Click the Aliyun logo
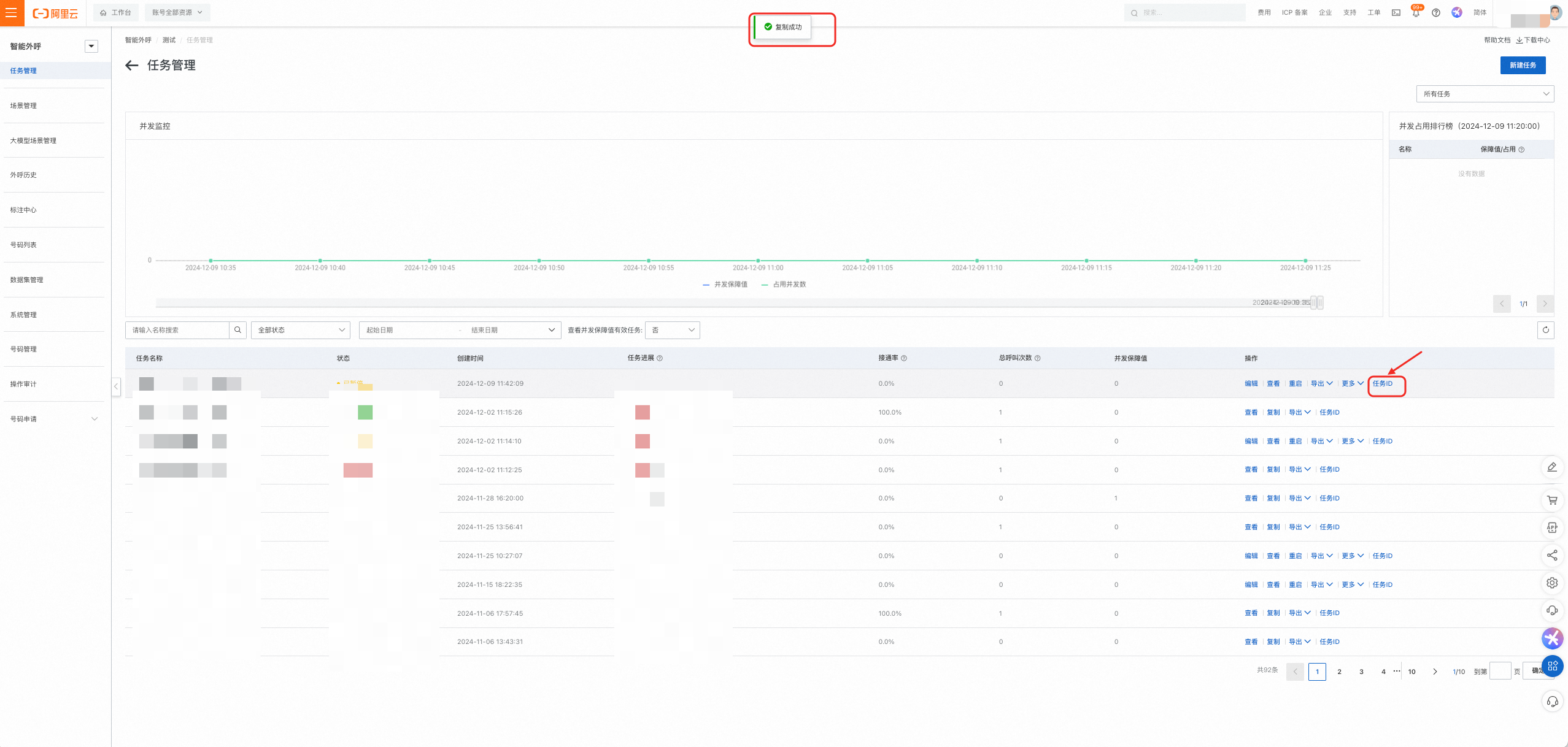 click(x=55, y=13)
